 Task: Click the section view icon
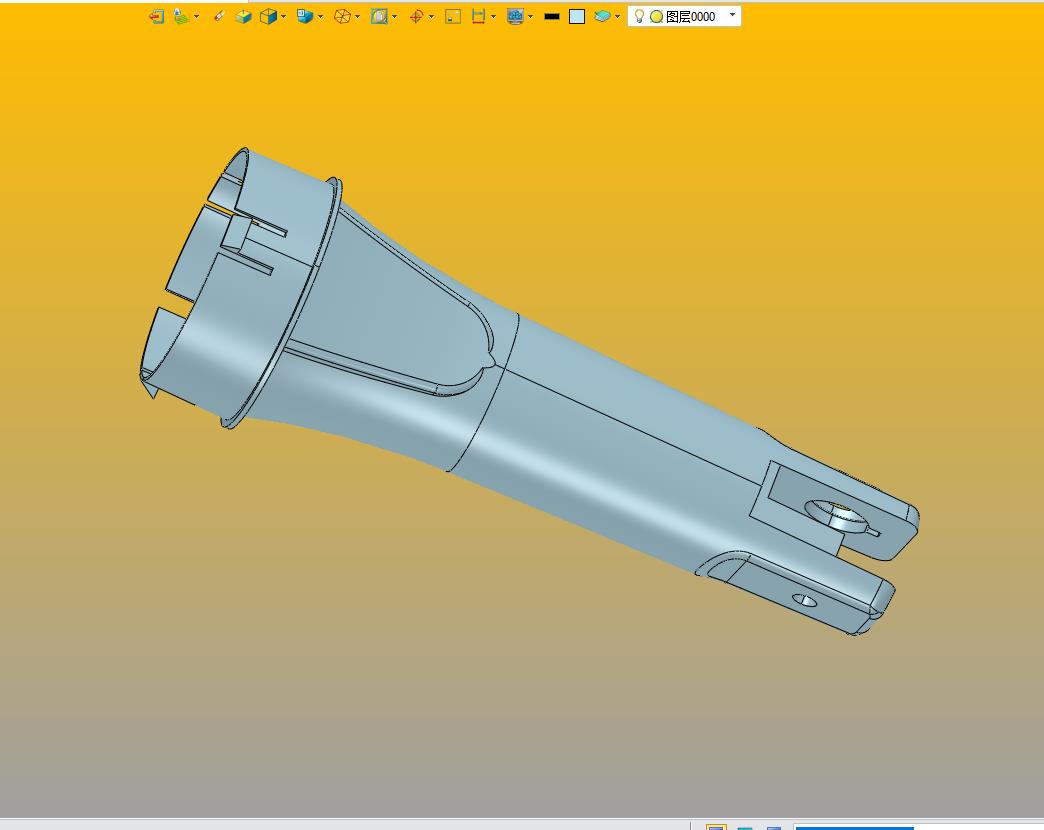[x=380, y=17]
